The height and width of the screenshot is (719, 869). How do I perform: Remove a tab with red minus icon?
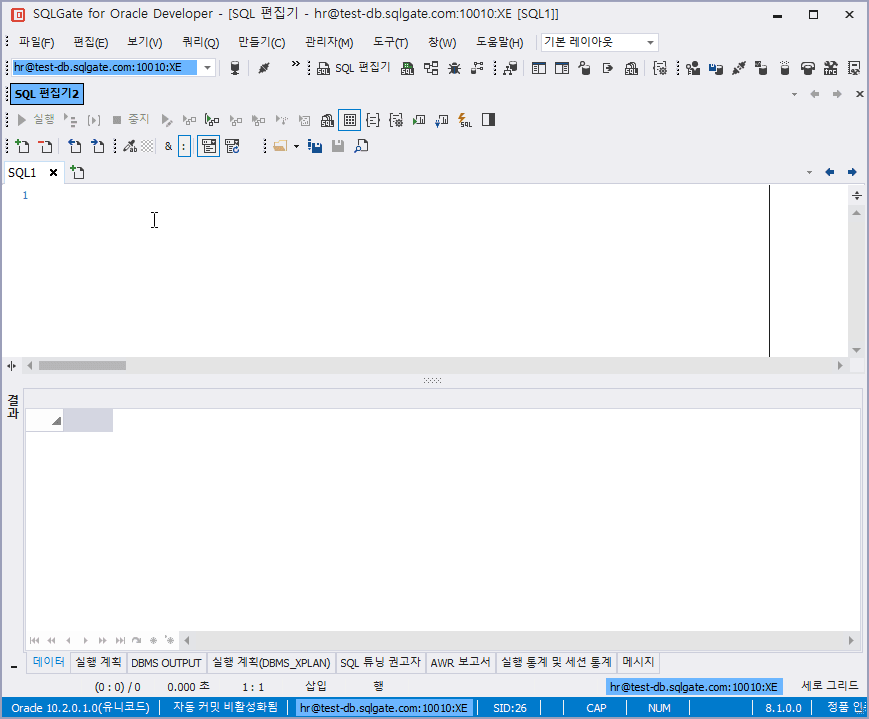click(45, 146)
